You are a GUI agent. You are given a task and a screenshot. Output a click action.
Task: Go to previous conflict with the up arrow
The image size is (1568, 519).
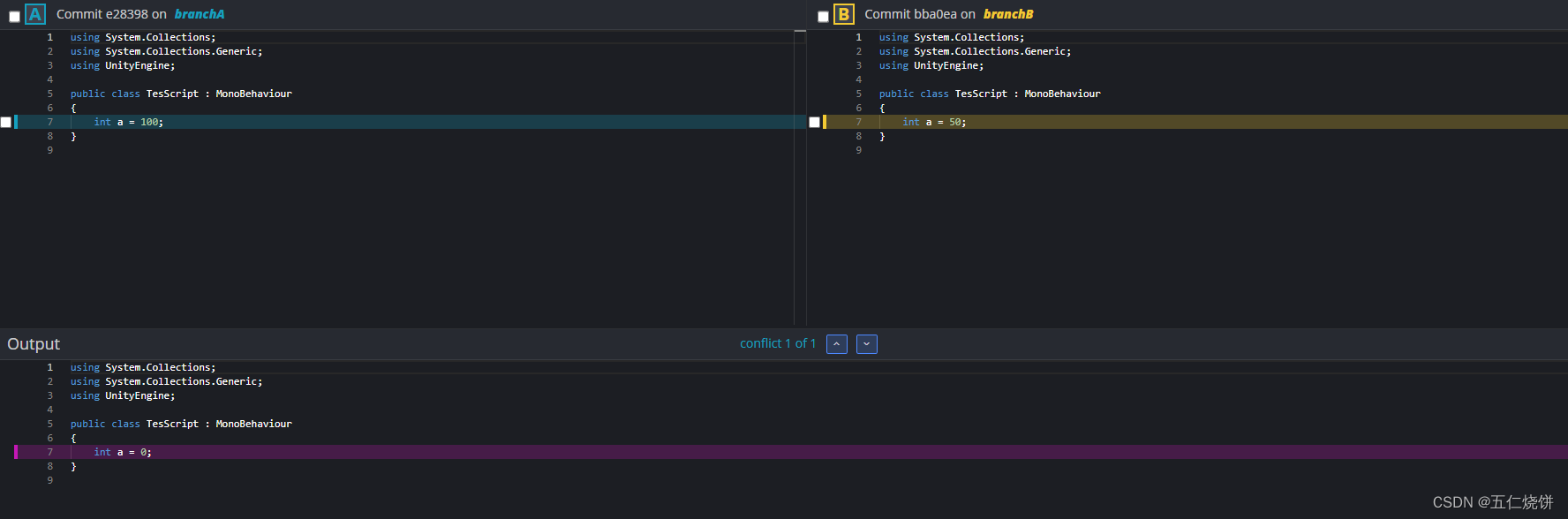(837, 344)
